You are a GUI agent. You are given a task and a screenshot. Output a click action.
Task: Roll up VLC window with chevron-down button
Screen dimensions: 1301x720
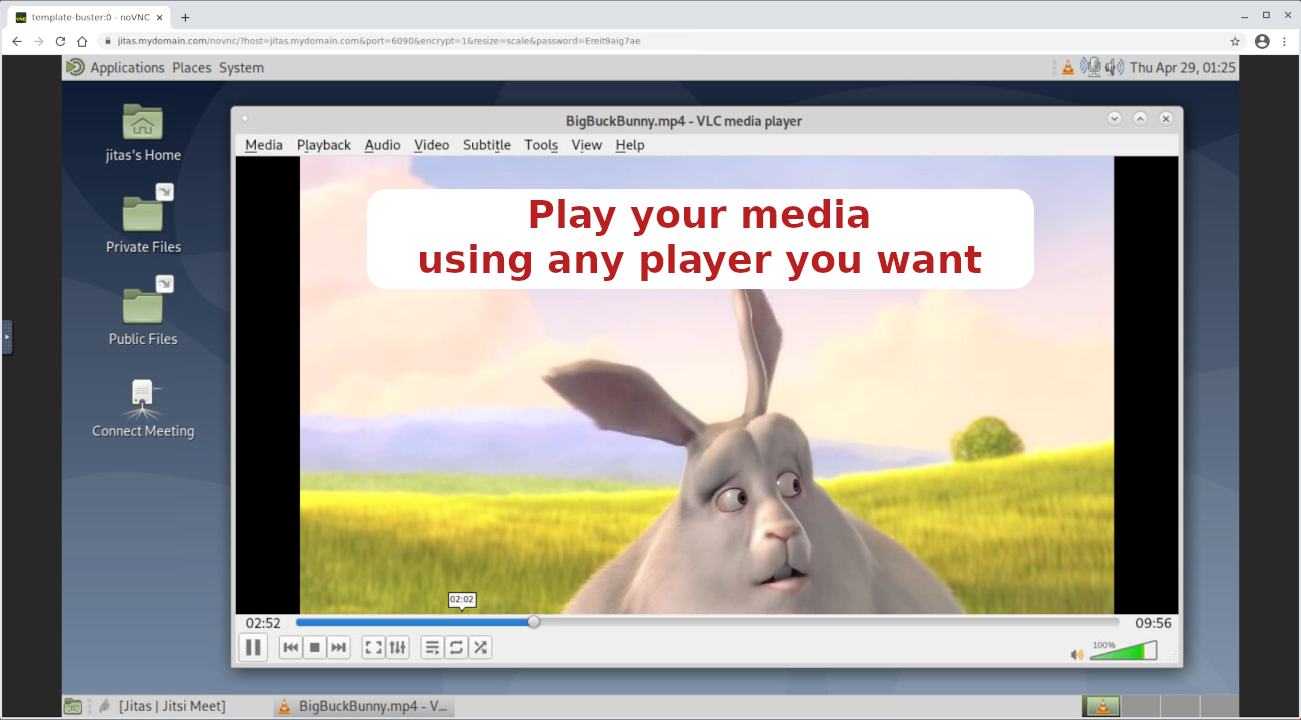[x=1115, y=119]
